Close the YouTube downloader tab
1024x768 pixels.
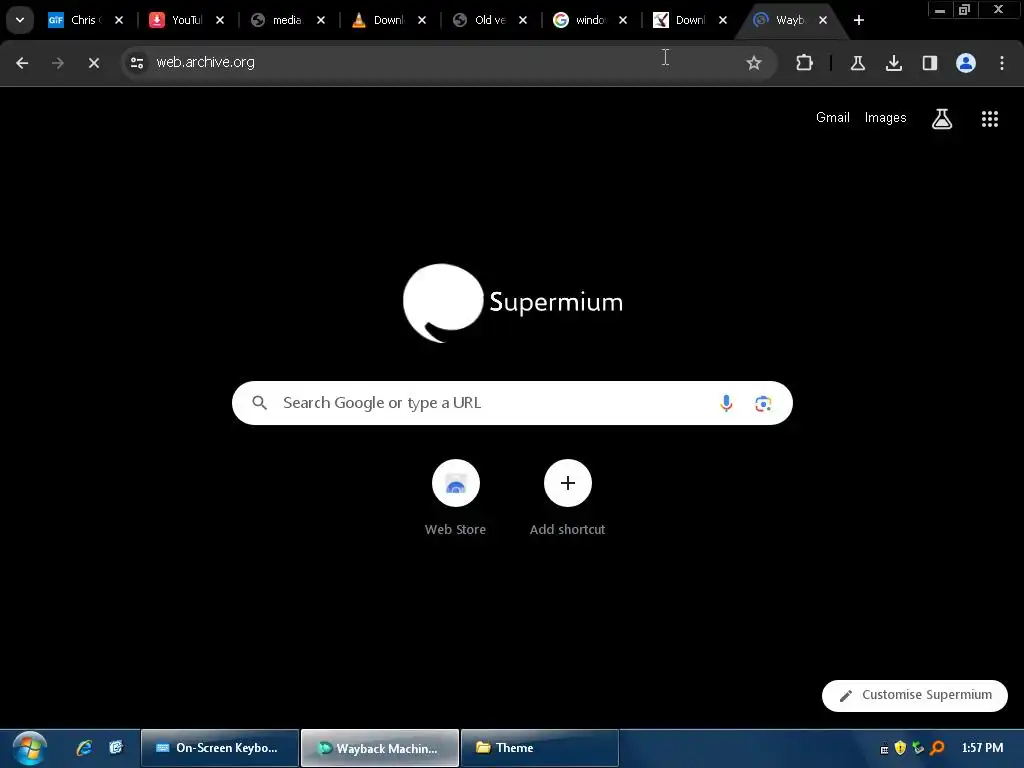[220, 20]
